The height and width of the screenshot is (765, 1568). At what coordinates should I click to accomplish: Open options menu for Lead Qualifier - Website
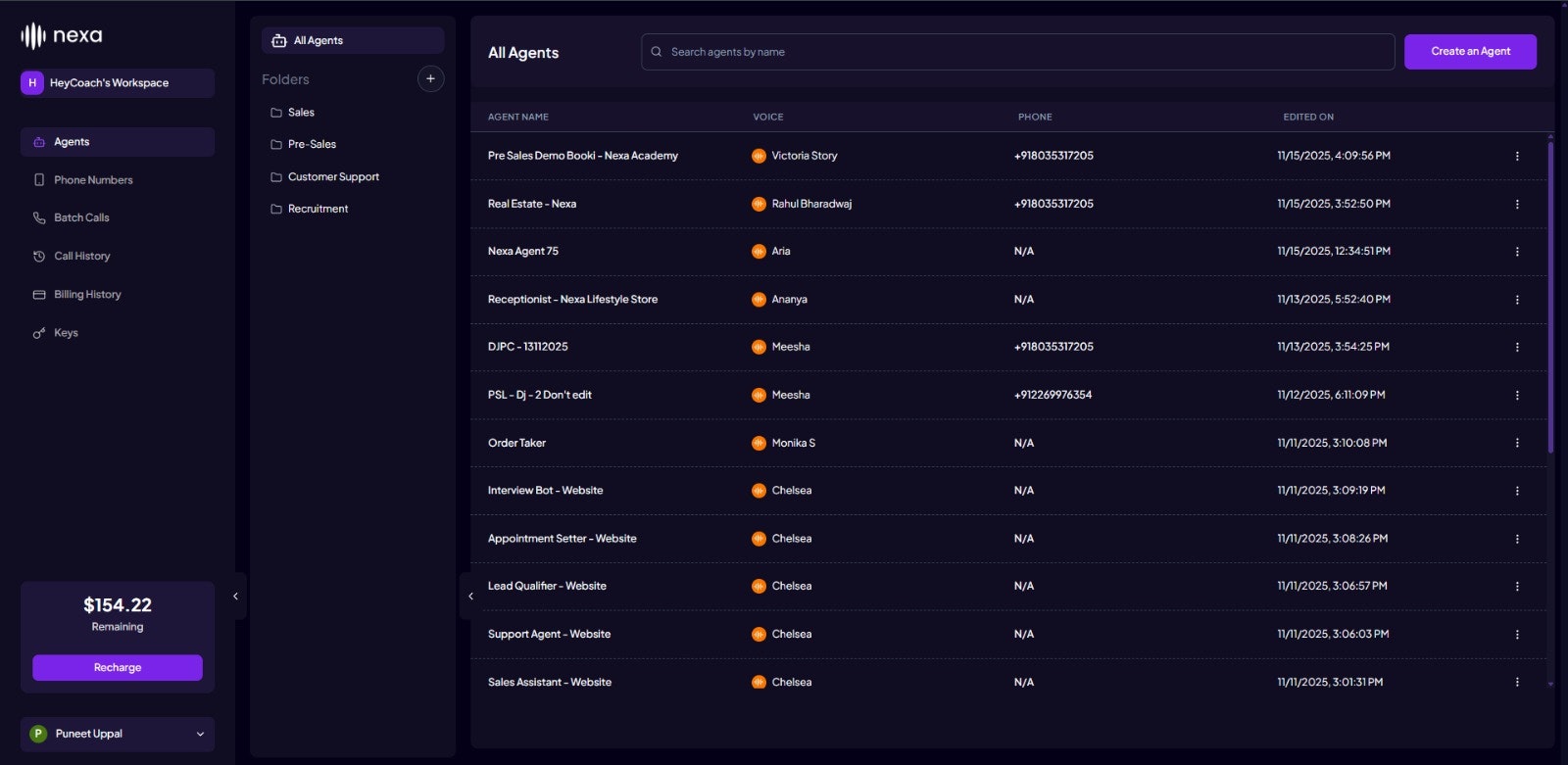click(x=1517, y=586)
